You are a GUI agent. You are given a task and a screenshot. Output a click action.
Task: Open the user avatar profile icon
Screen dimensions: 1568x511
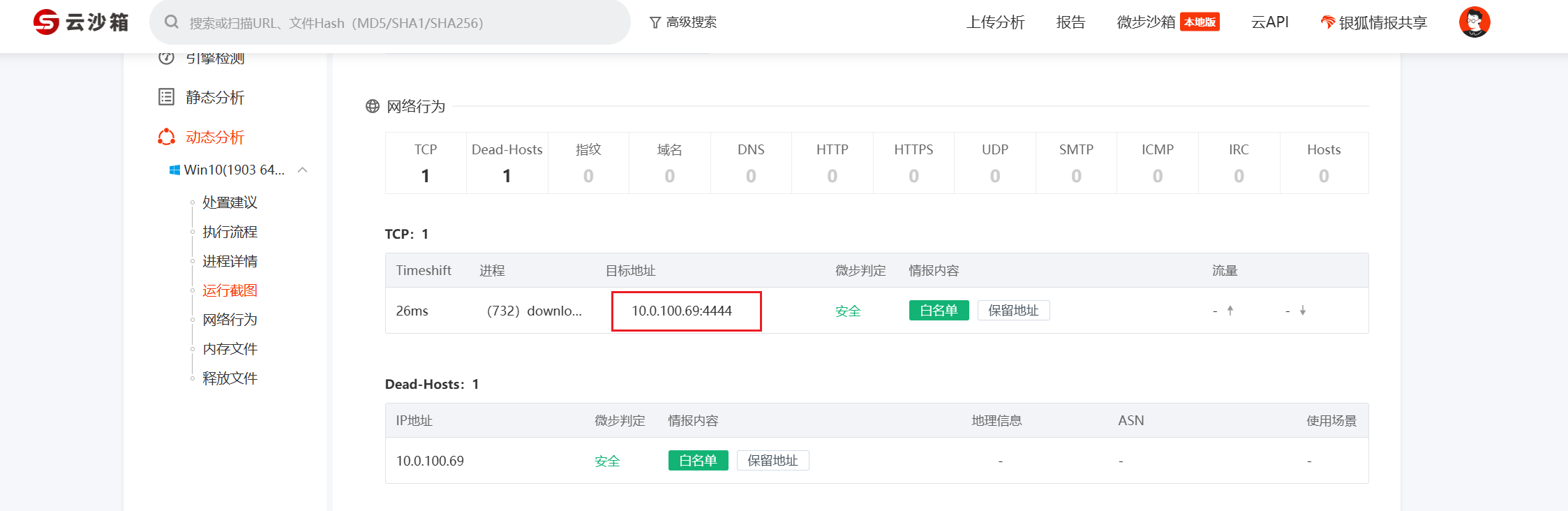point(1474,22)
